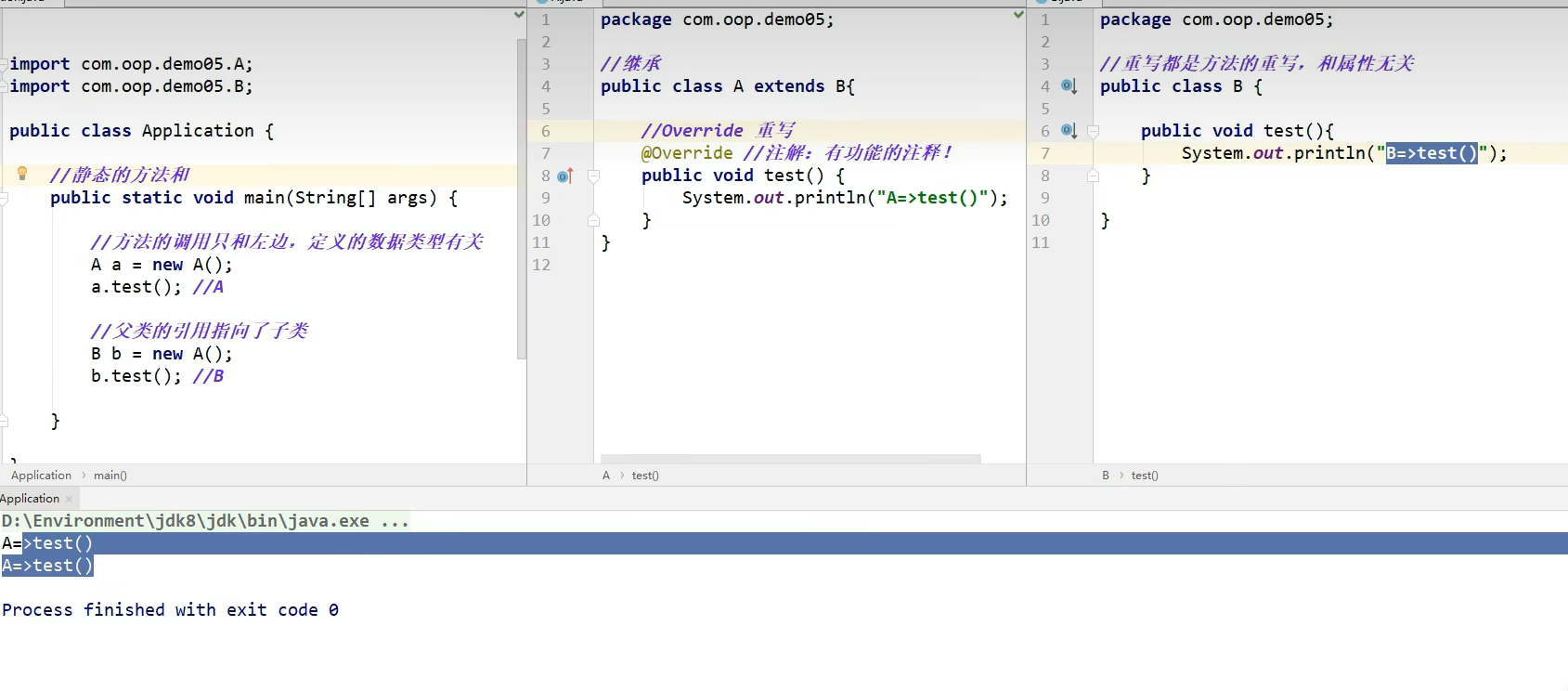Click the overridden gutter icon beside B's test()
The image size is (1568, 691).
click(x=1069, y=131)
